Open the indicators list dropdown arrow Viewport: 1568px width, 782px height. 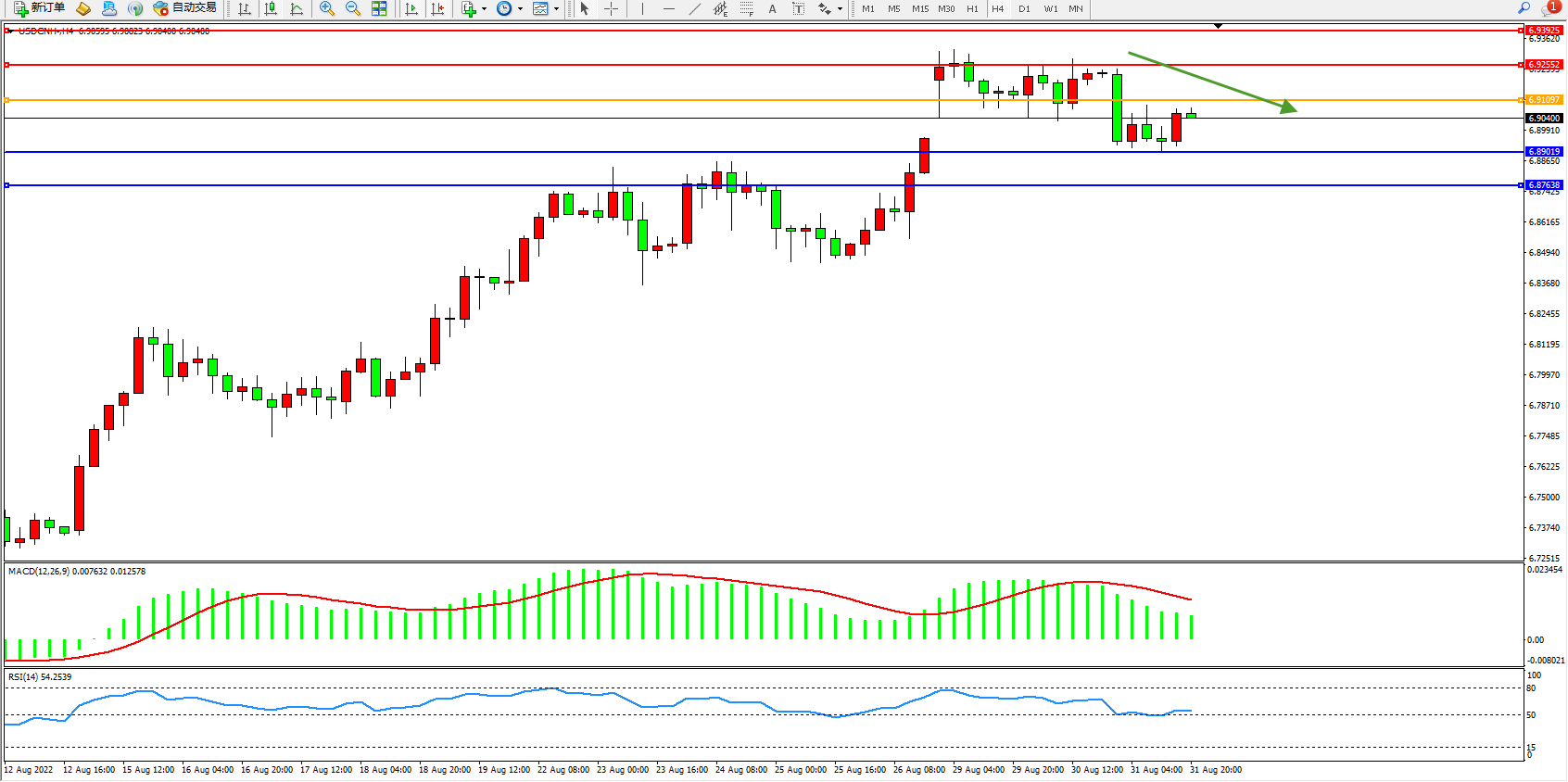coord(484,8)
